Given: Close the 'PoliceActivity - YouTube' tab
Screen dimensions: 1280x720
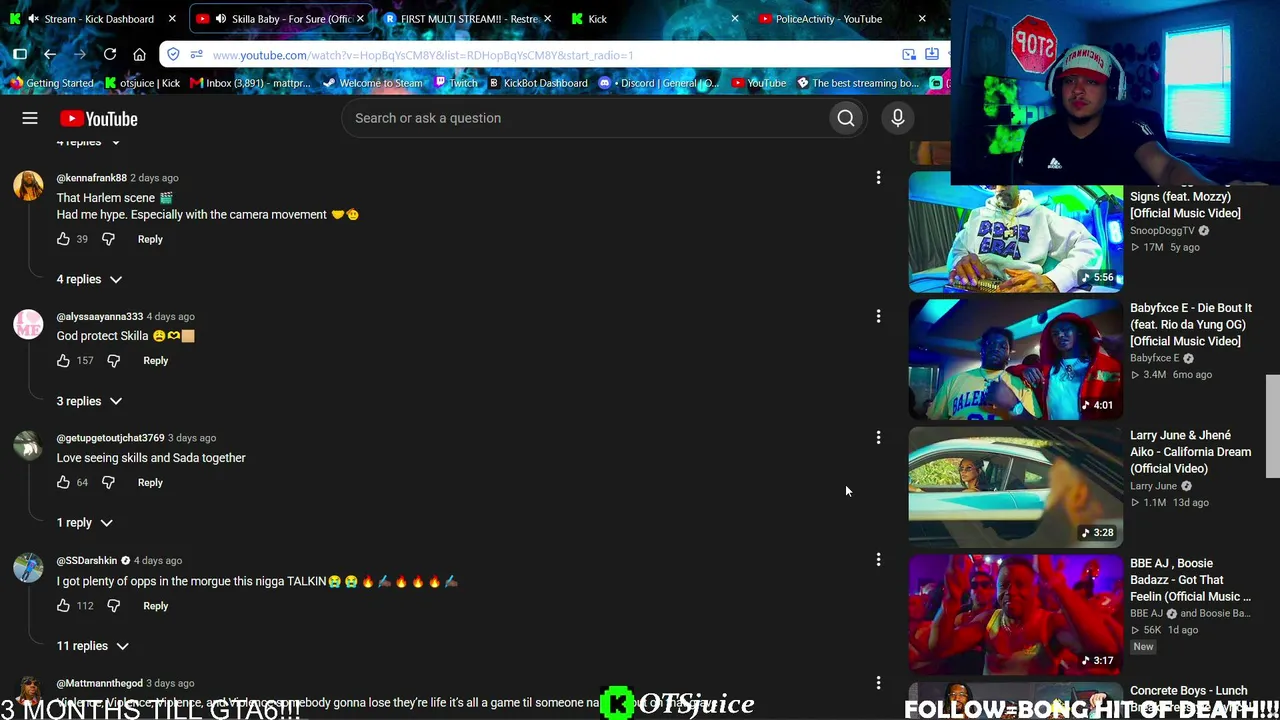Looking at the screenshot, I should coord(922,19).
